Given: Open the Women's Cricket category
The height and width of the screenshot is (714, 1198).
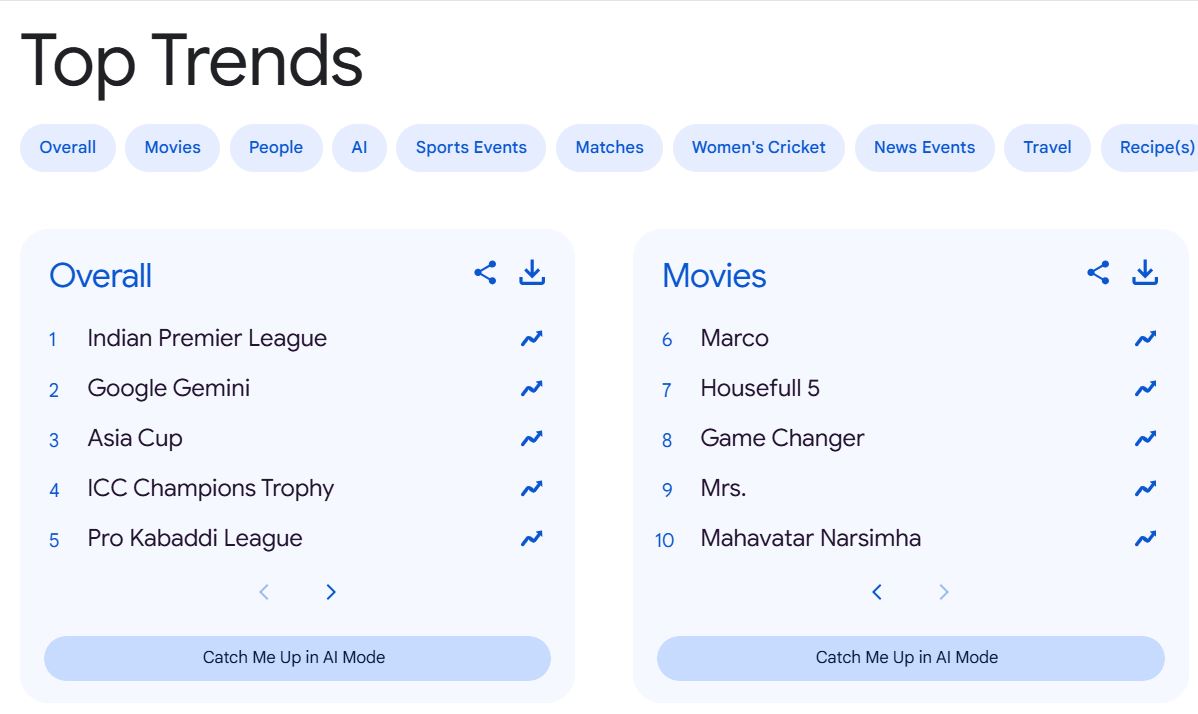Looking at the screenshot, I should click(x=758, y=148).
